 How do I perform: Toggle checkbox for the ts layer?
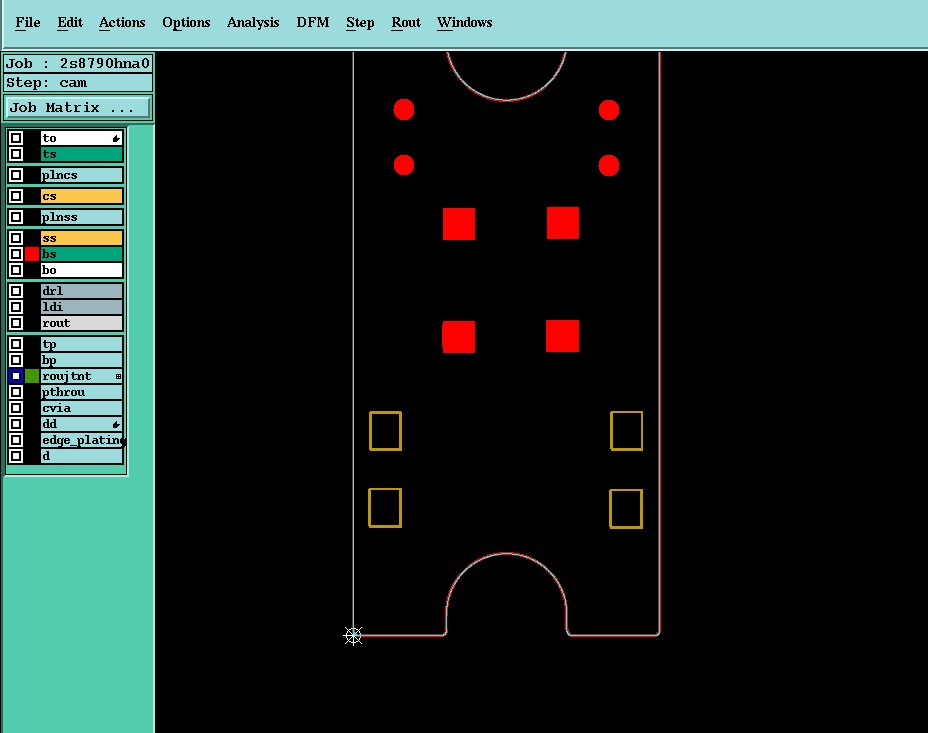coord(16,154)
